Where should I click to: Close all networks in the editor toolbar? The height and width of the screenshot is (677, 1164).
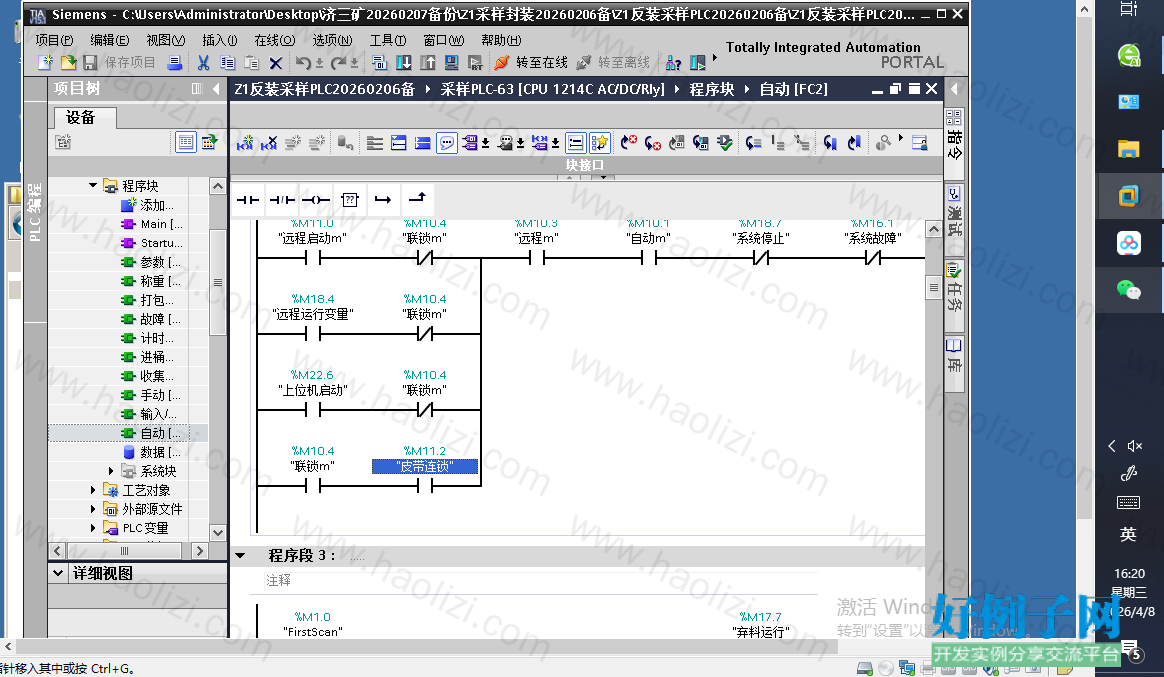coord(422,143)
